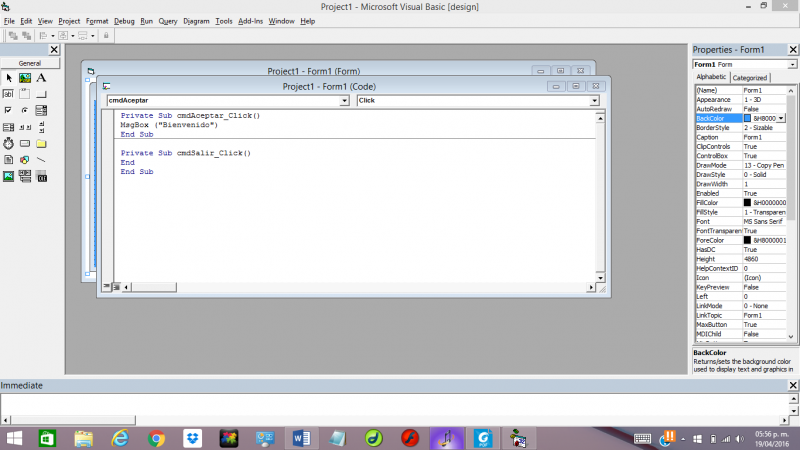Click the Properties list scroll down arrow
Image resolution: width=800 pixels, height=450 pixels.
tap(791, 337)
